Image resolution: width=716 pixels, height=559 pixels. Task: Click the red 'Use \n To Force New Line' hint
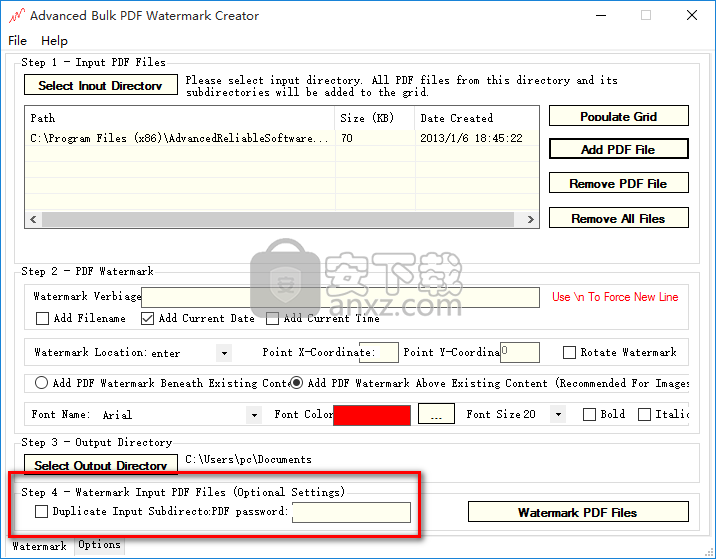tap(615, 297)
